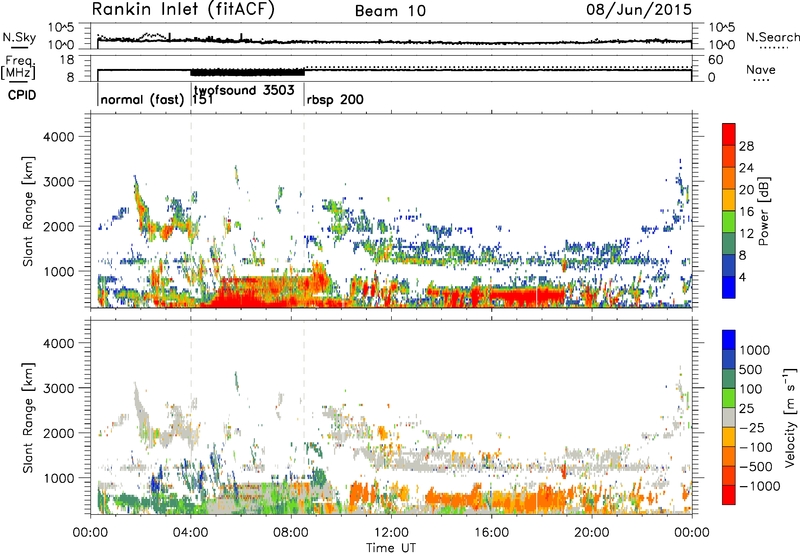800x554 pixels.
Task: Click the '-25' label on Velocity colorbar
Action: point(752,428)
